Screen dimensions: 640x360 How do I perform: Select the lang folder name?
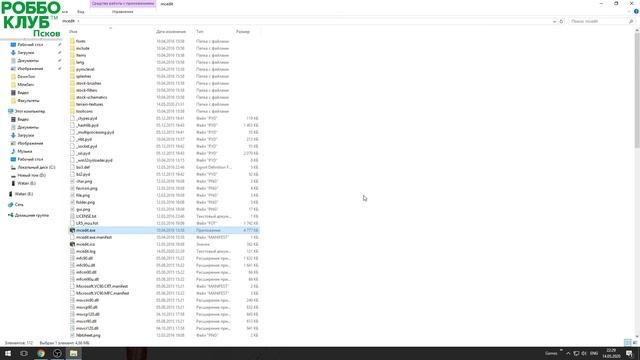pyautogui.click(x=80, y=62)
